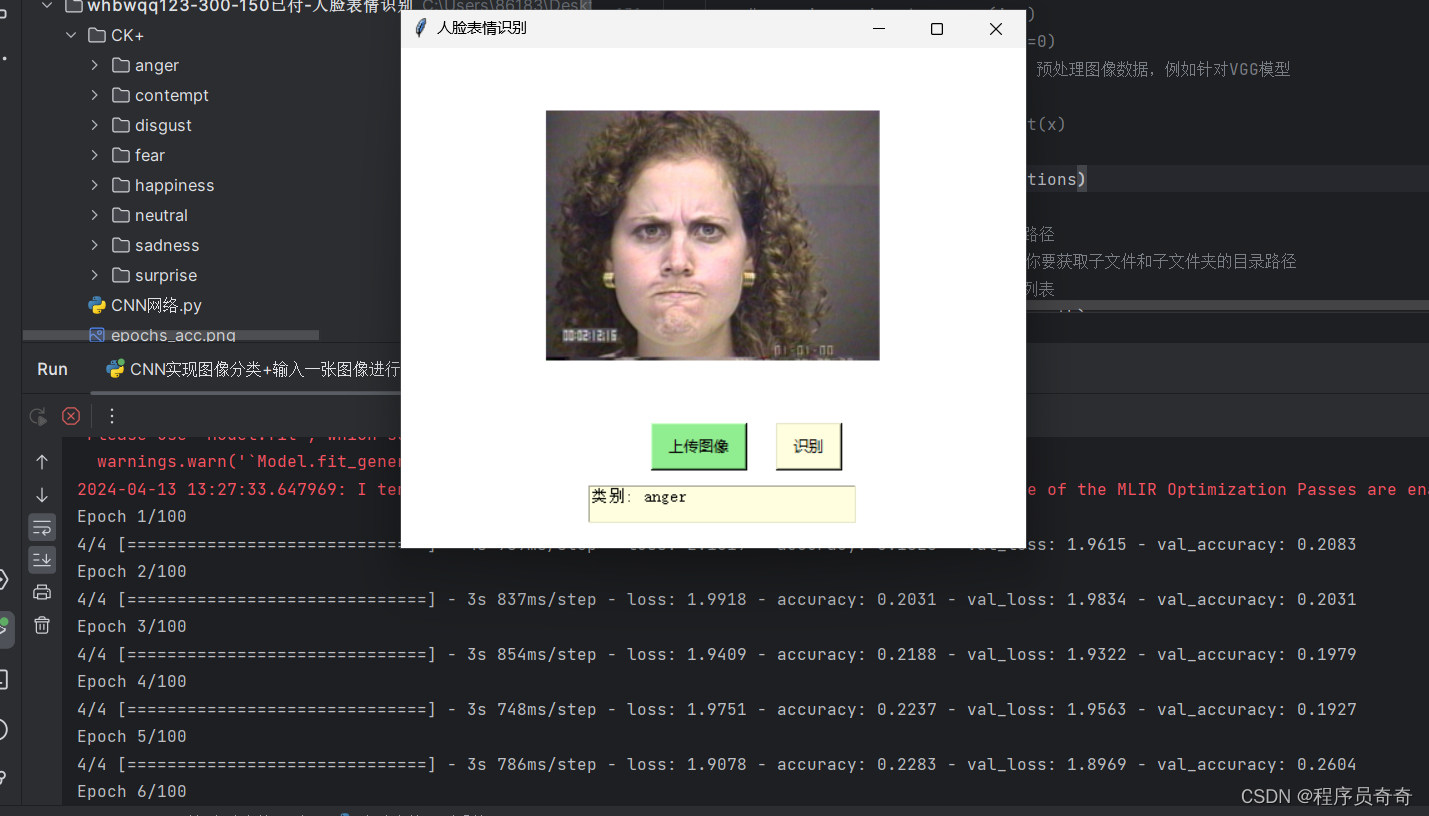1429x816 pixels.
Task: Expand the contempt folder chevron
Action: click(95, 95)
